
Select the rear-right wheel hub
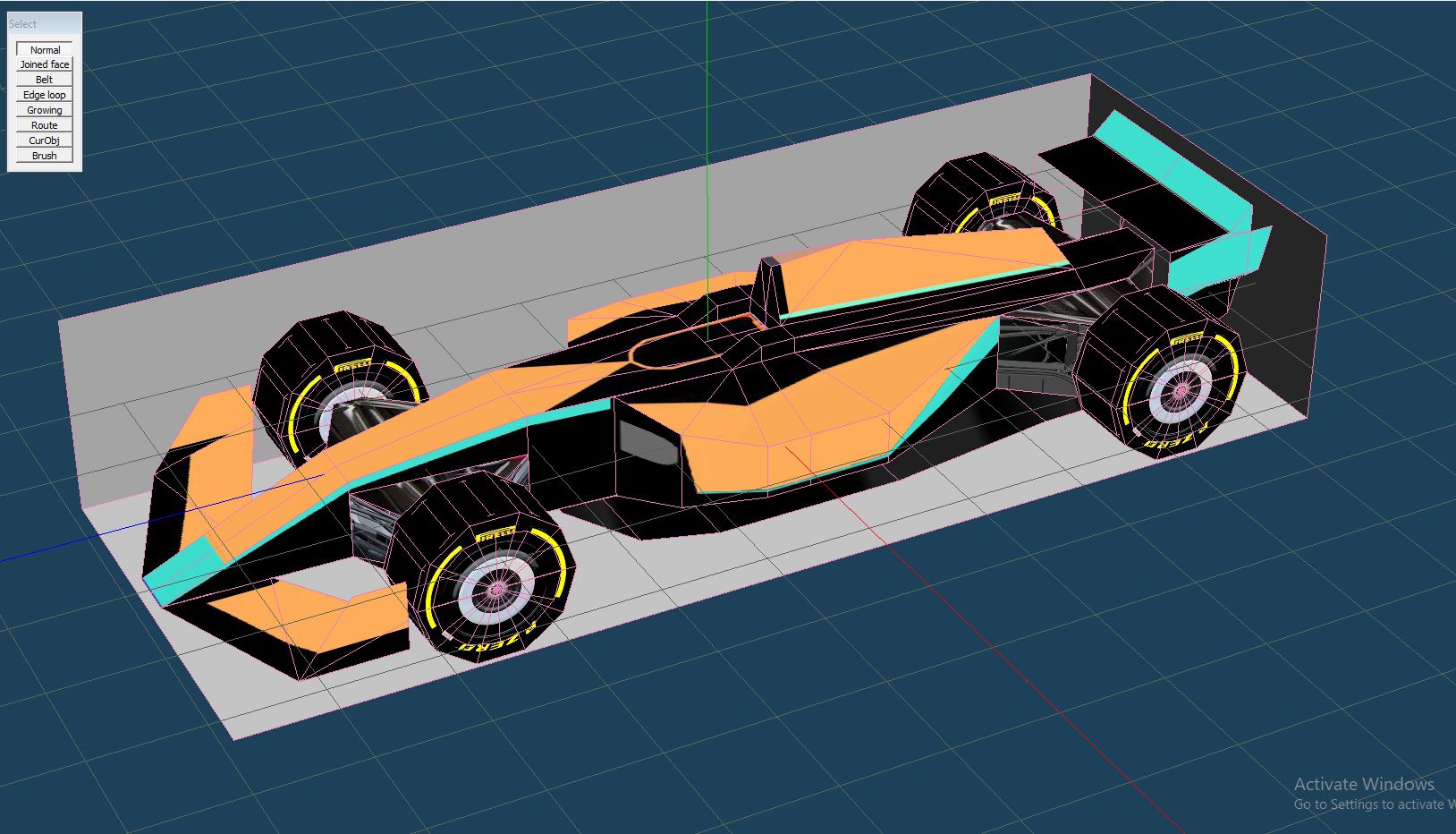[1181, 391]
